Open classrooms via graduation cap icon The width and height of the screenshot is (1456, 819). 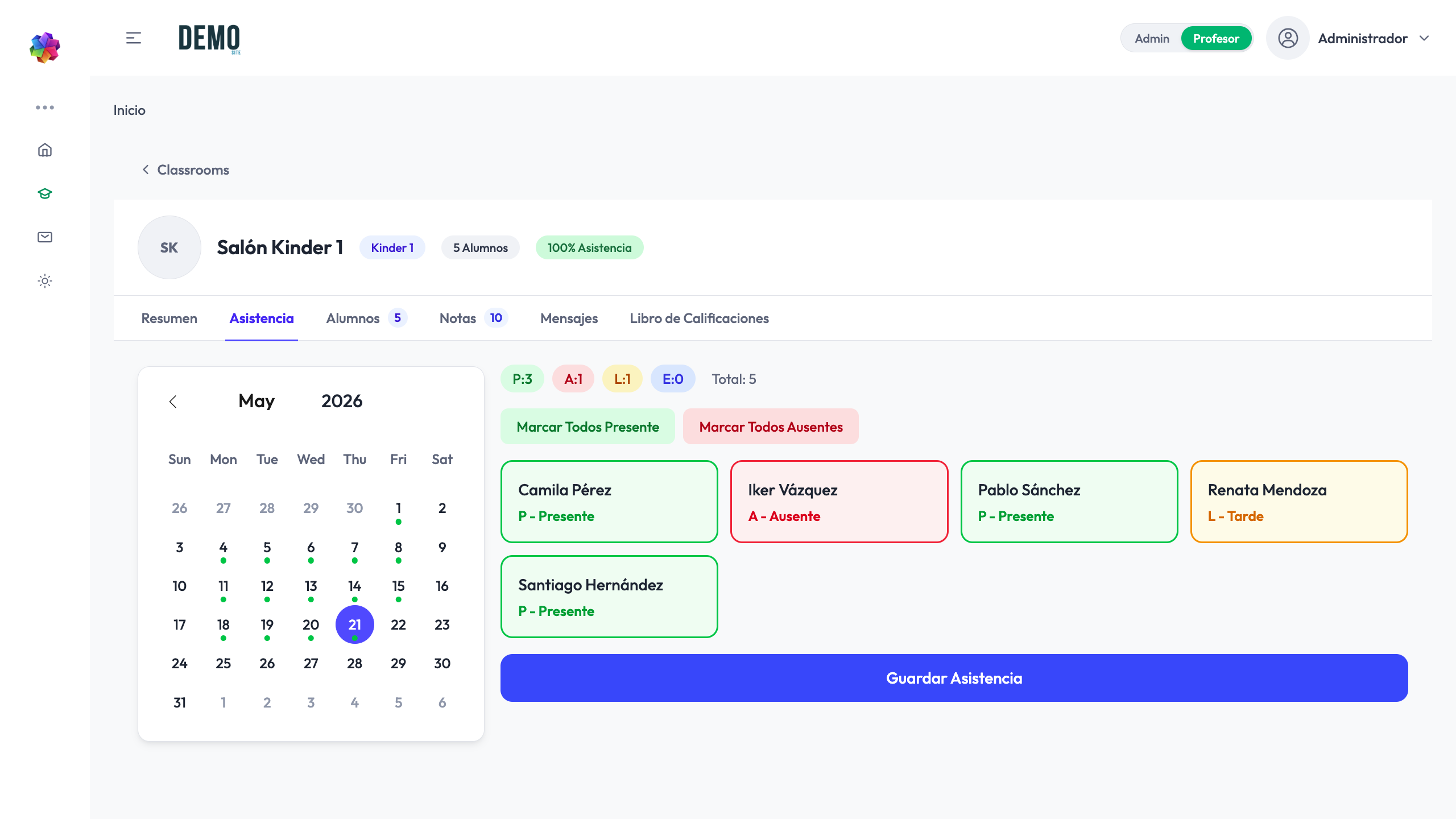(x=45, y=194)
